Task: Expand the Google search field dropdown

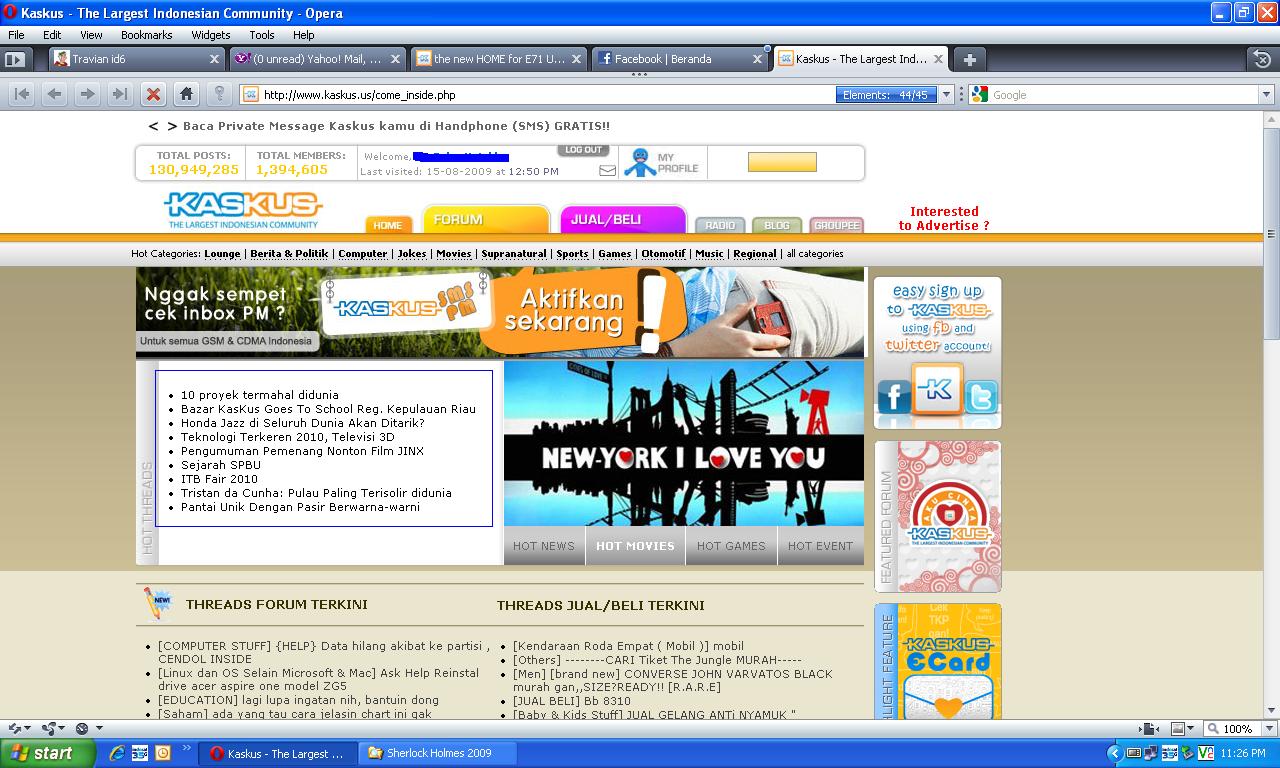Action: pos(1265,94)
